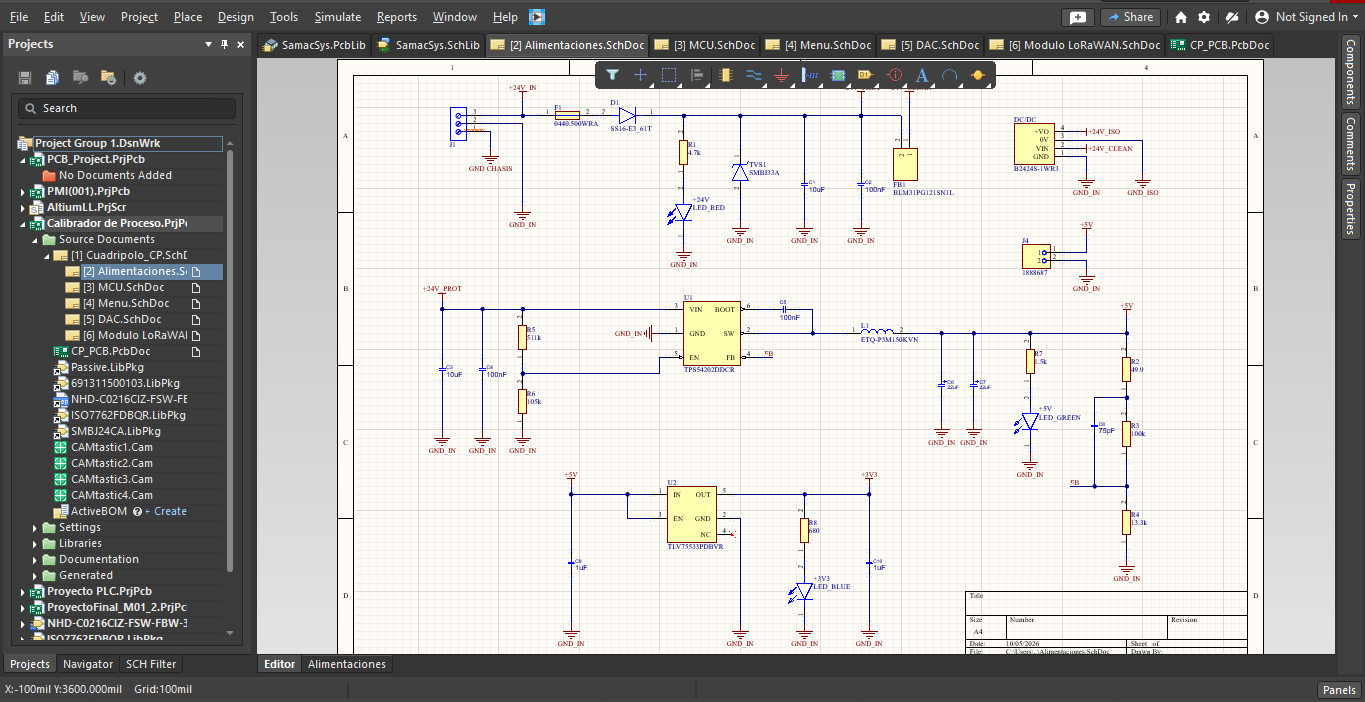Click the folder search icon in Projects panel
Viewport: 1365px width, 702px height.
pyautogui.click(x=80, y=78)
